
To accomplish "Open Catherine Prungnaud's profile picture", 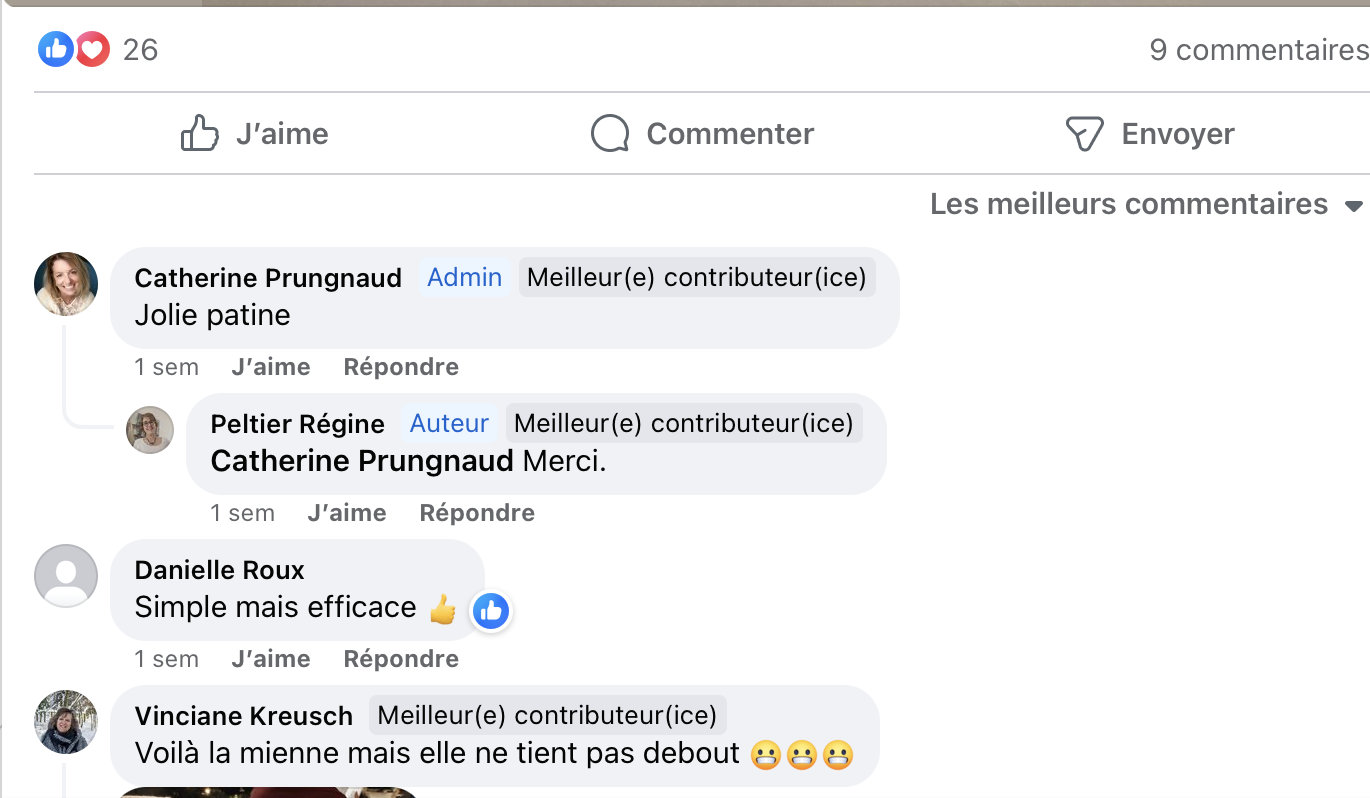I will (66, 284).
